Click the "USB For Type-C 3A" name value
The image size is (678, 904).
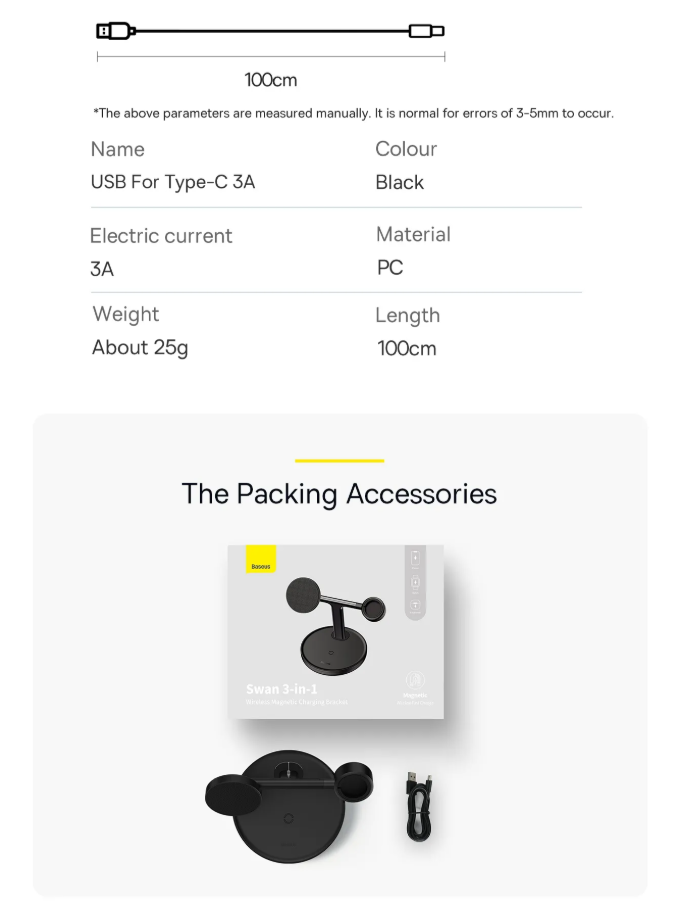click(x=173, y=182)
